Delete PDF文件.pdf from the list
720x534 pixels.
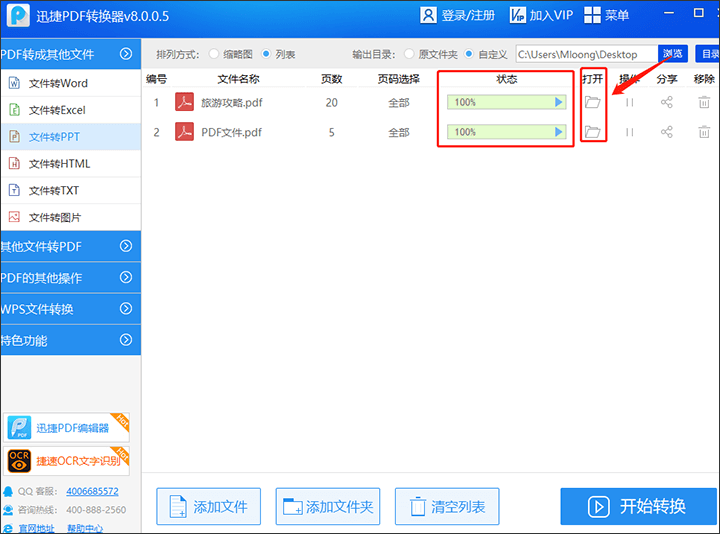click(x=704, y=132)
